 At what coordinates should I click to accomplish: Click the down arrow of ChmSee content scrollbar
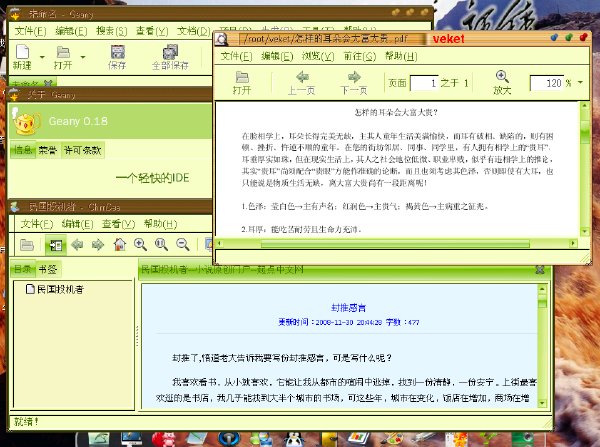tap(542, 403)
